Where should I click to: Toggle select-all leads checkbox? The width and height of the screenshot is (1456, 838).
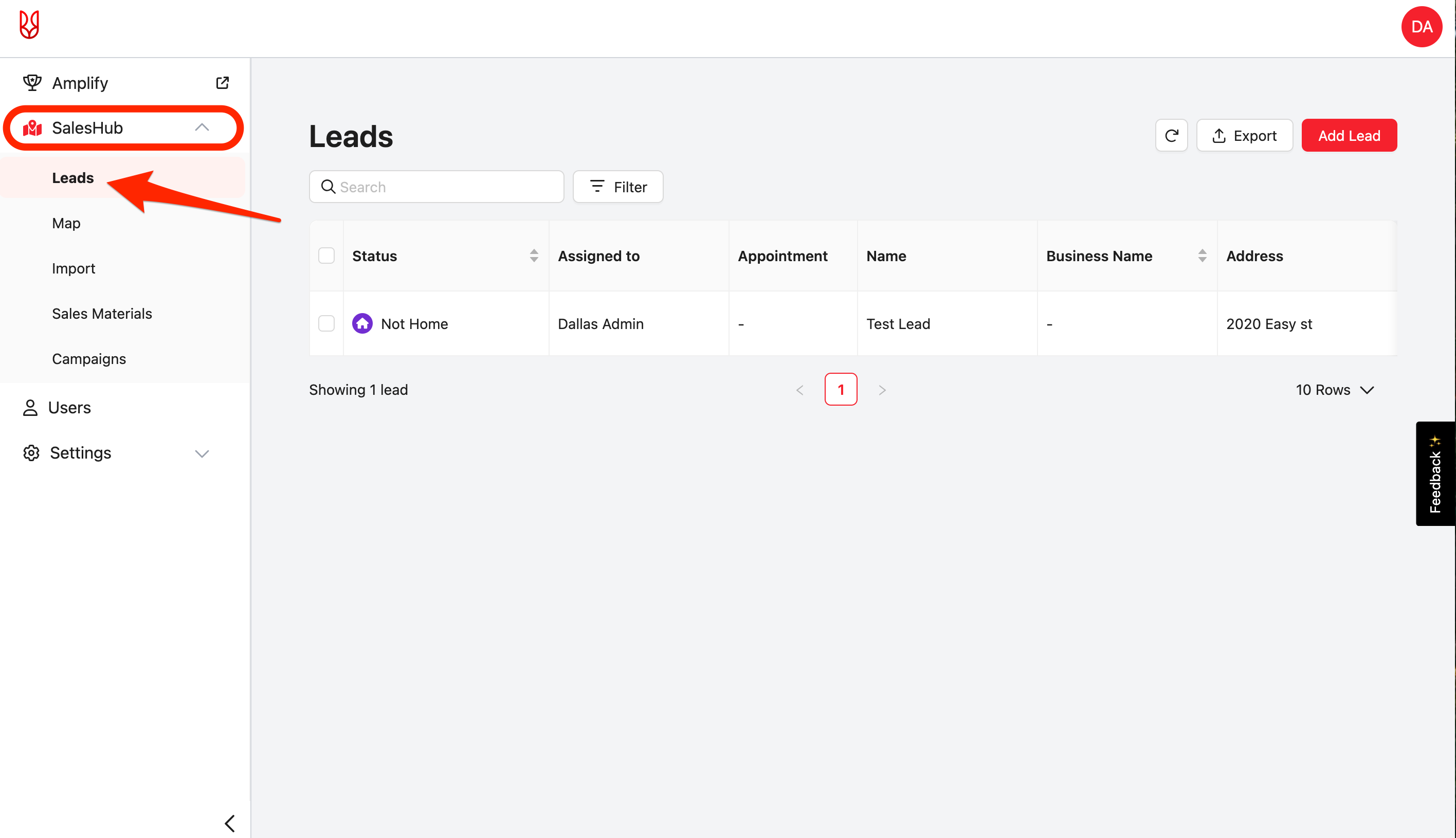[x=326, y=256]
